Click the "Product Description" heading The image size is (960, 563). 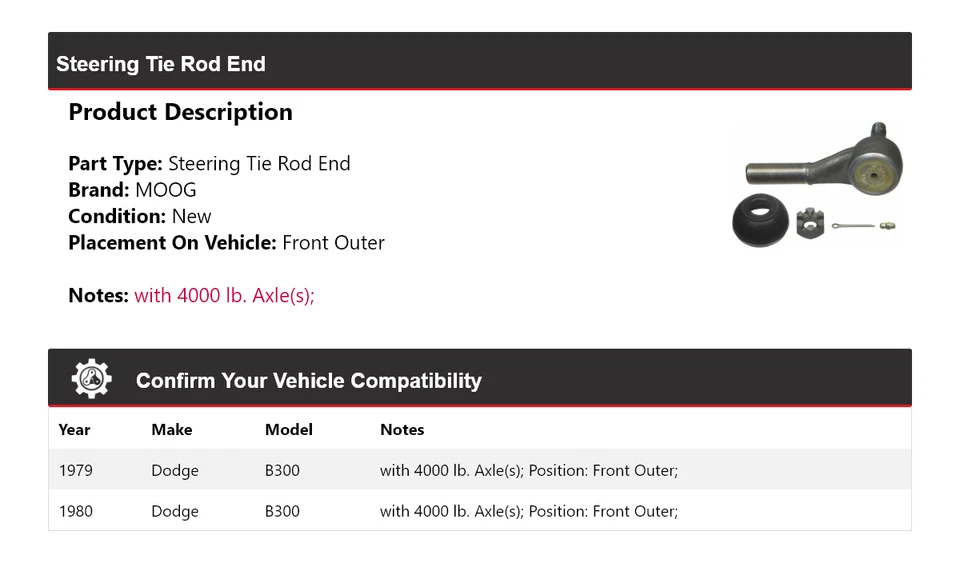[180, 112]
